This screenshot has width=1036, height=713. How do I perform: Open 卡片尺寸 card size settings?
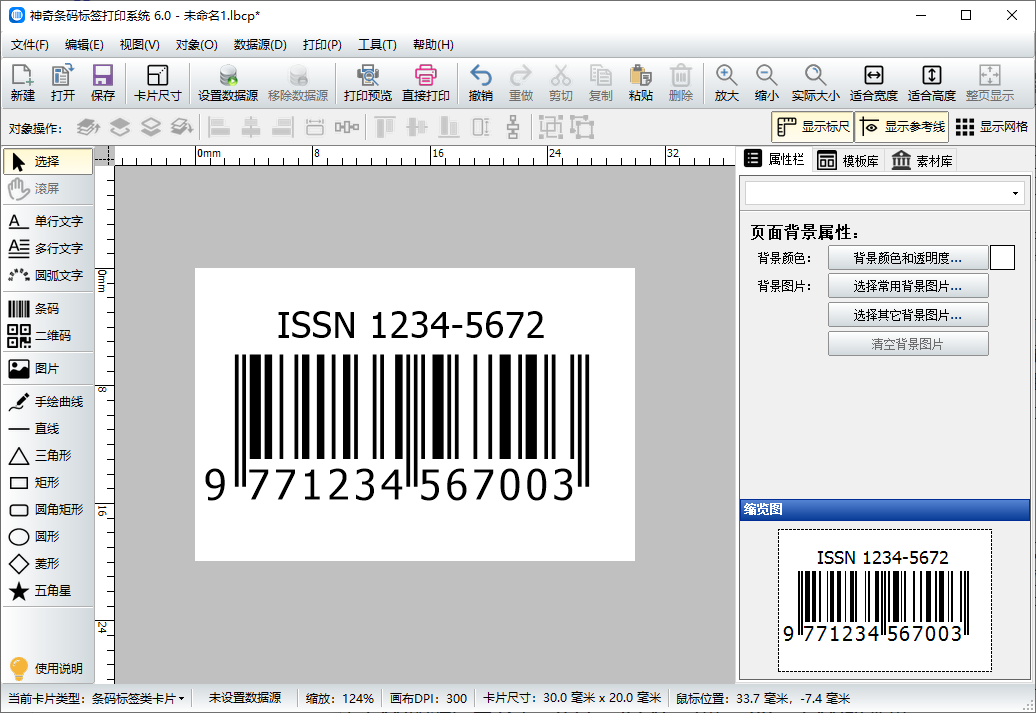pos(157,83)
